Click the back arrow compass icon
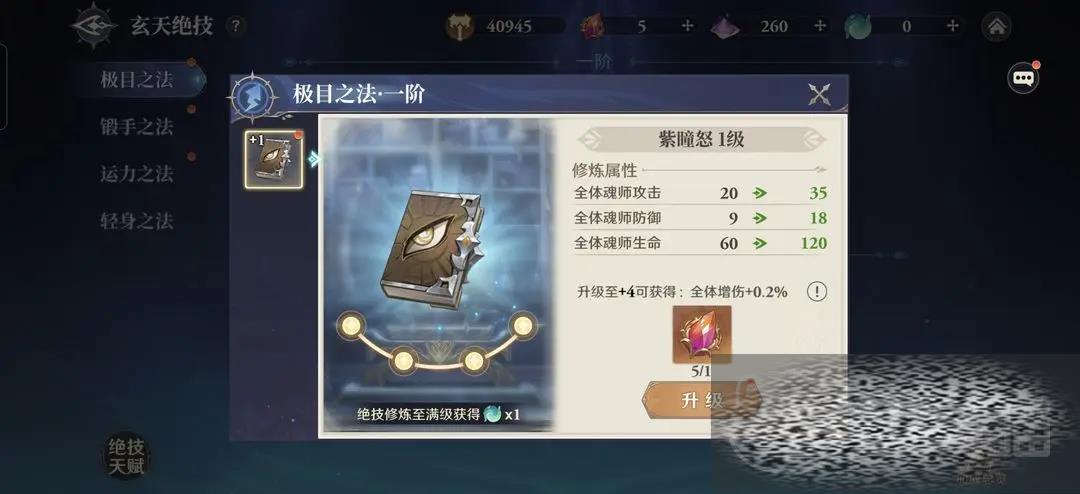The width and height of the screenshot is (1080, 494). (93, 26)
